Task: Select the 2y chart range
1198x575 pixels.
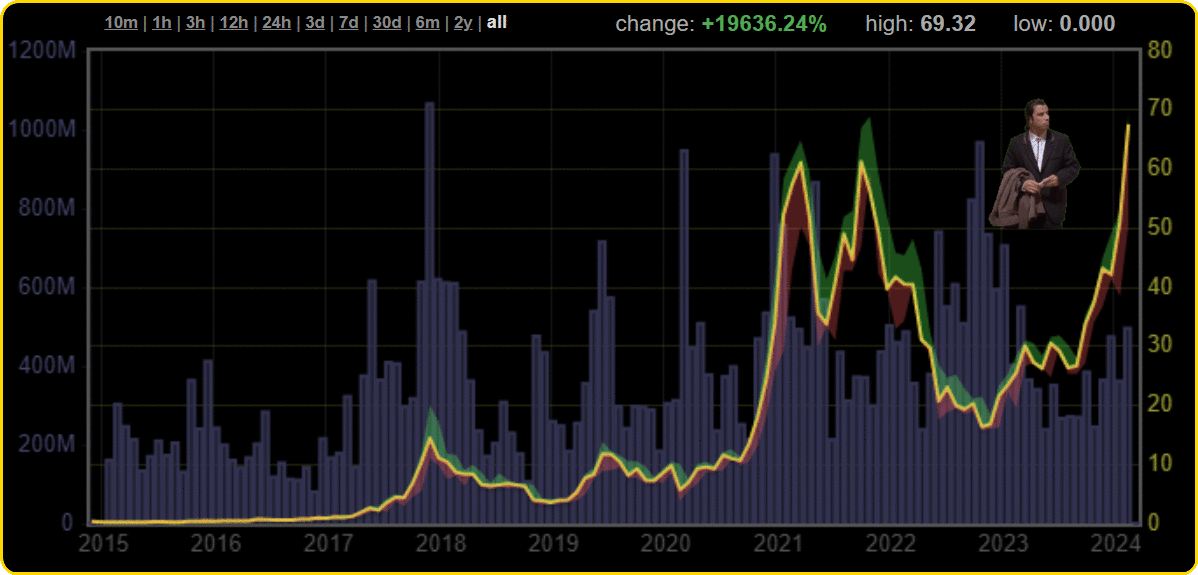Action: click(x=463, y=22)
